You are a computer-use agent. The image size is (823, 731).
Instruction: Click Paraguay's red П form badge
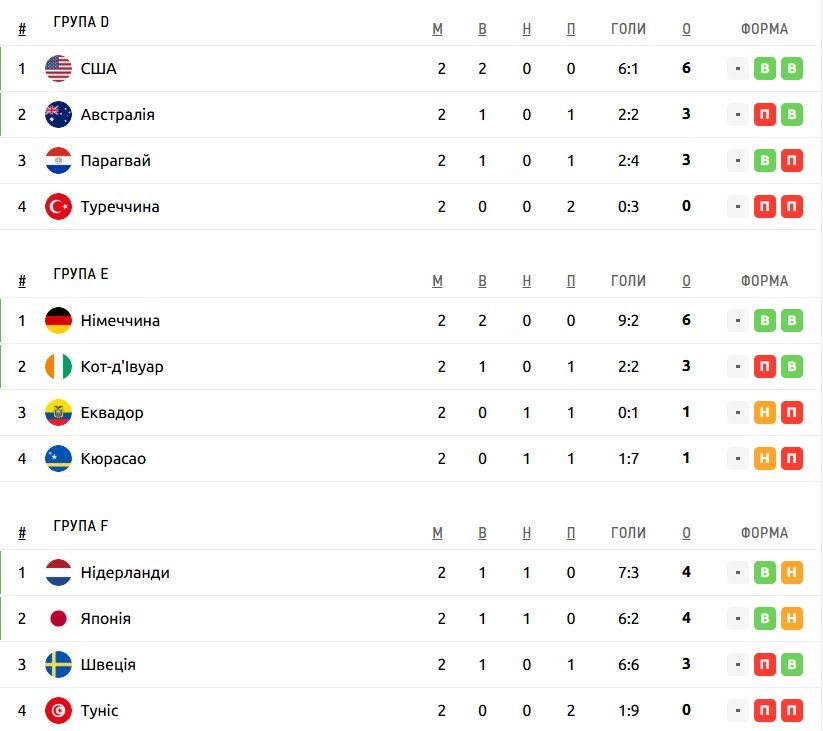coord(792,161)
